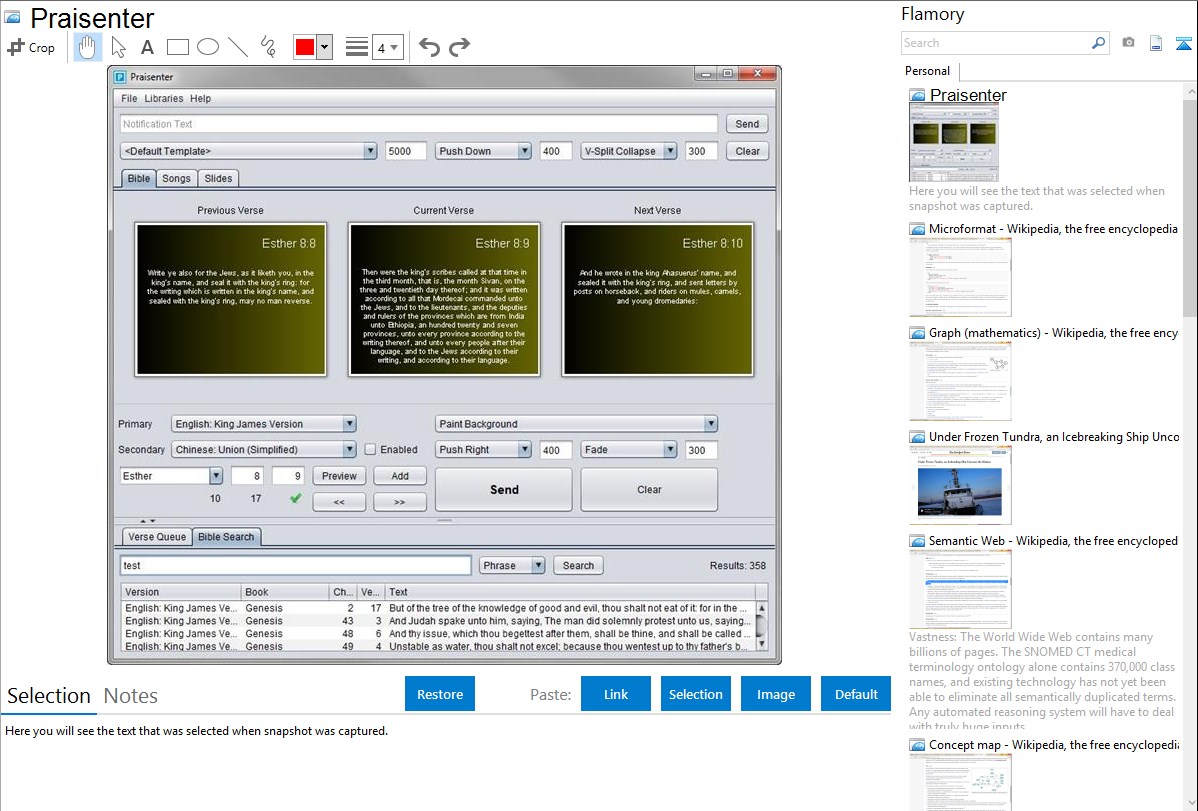Viewport: 1198px width, 811px height.
Task: Switch to the Songs tab
Action: point(176,178)
